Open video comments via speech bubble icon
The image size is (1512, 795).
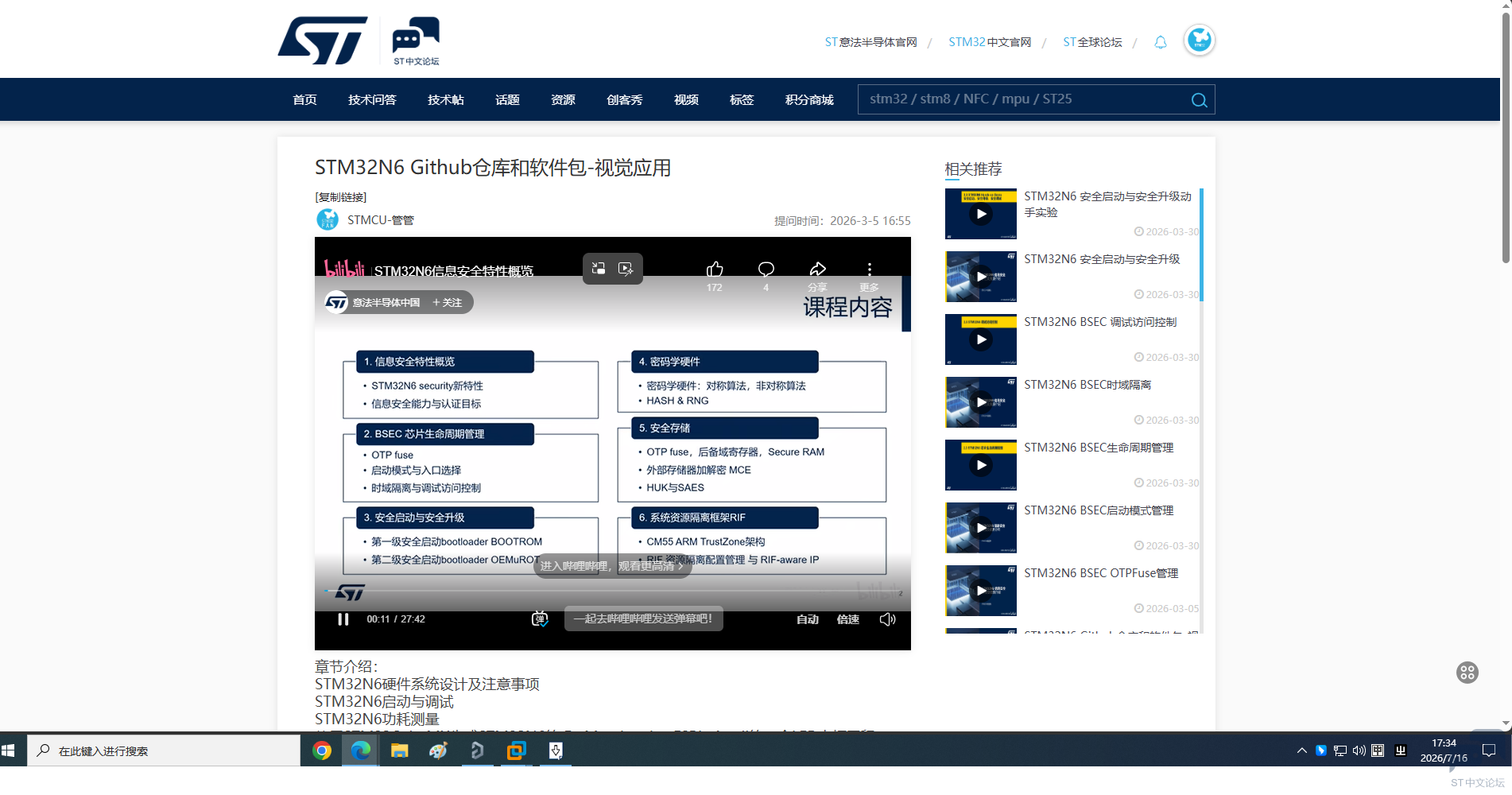766,269
